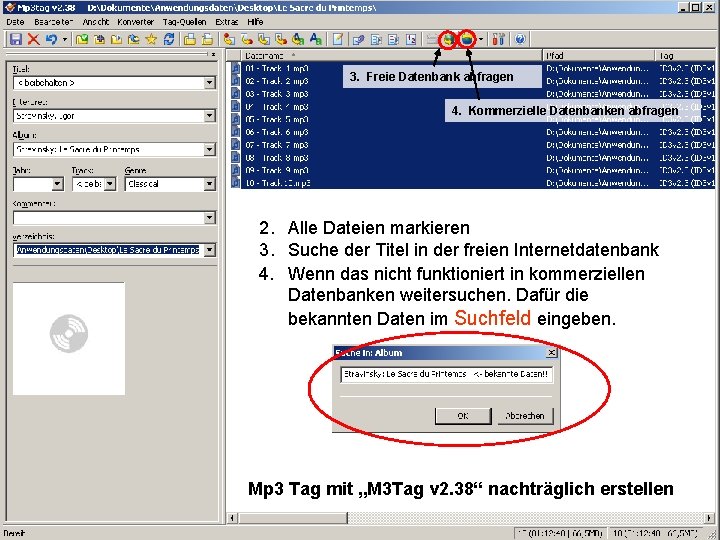Select file row 09 - Track 9.mp3

coord(473,170)
